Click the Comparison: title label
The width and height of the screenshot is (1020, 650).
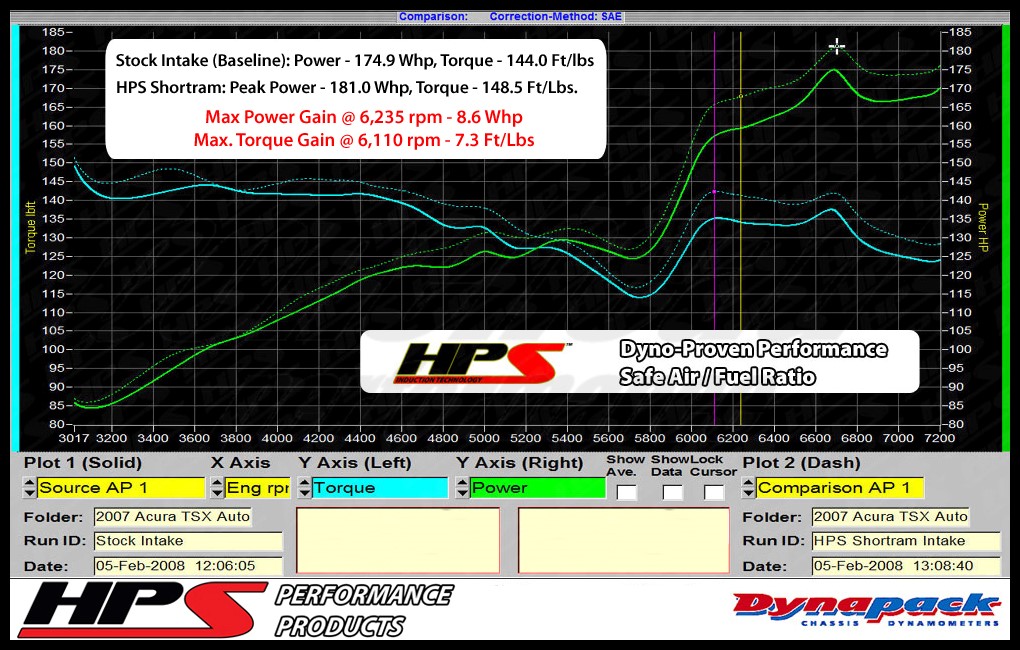coord(433,16)
